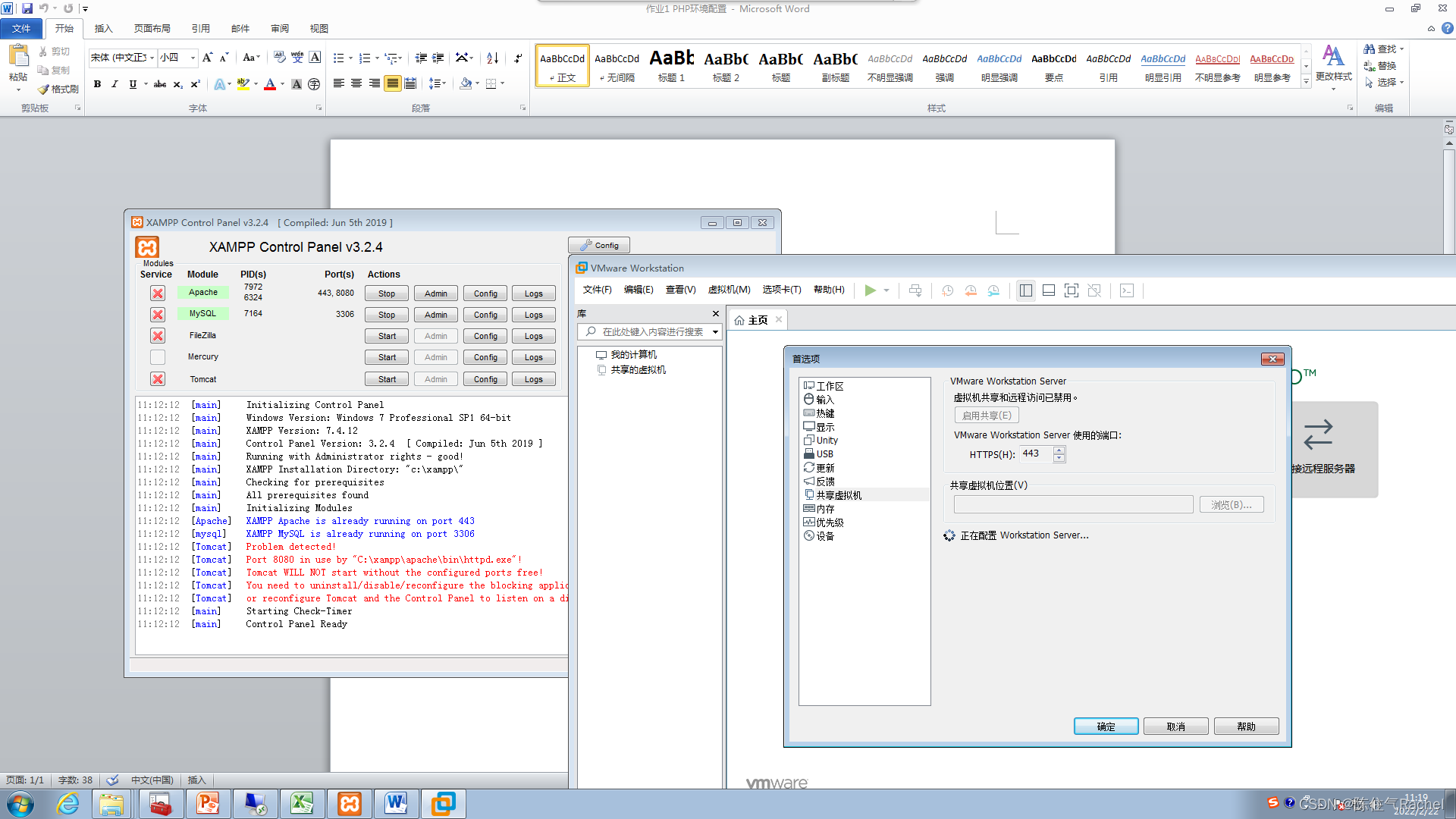This screenshot has width=1456, height=819.
Task: Open the font name dropdown in Word
Action: [152, 58]
